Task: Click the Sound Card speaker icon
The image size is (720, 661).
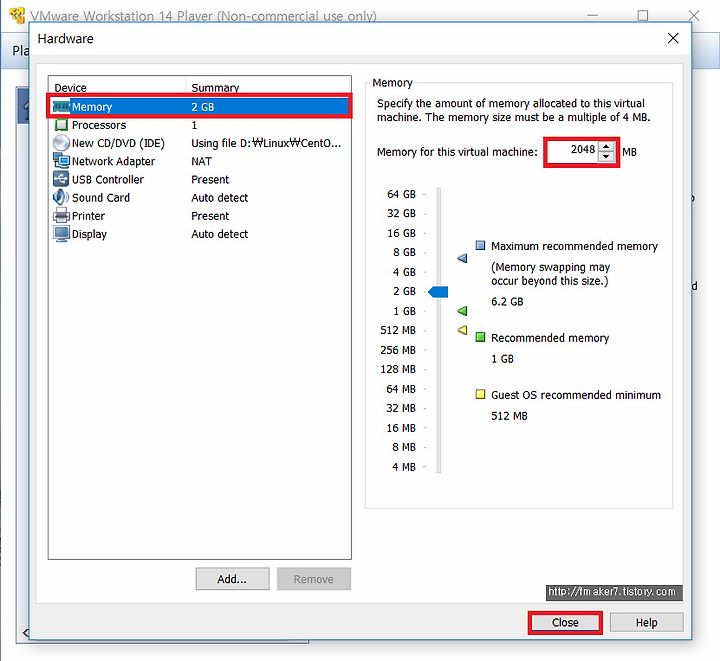Action: pos(61,197)
